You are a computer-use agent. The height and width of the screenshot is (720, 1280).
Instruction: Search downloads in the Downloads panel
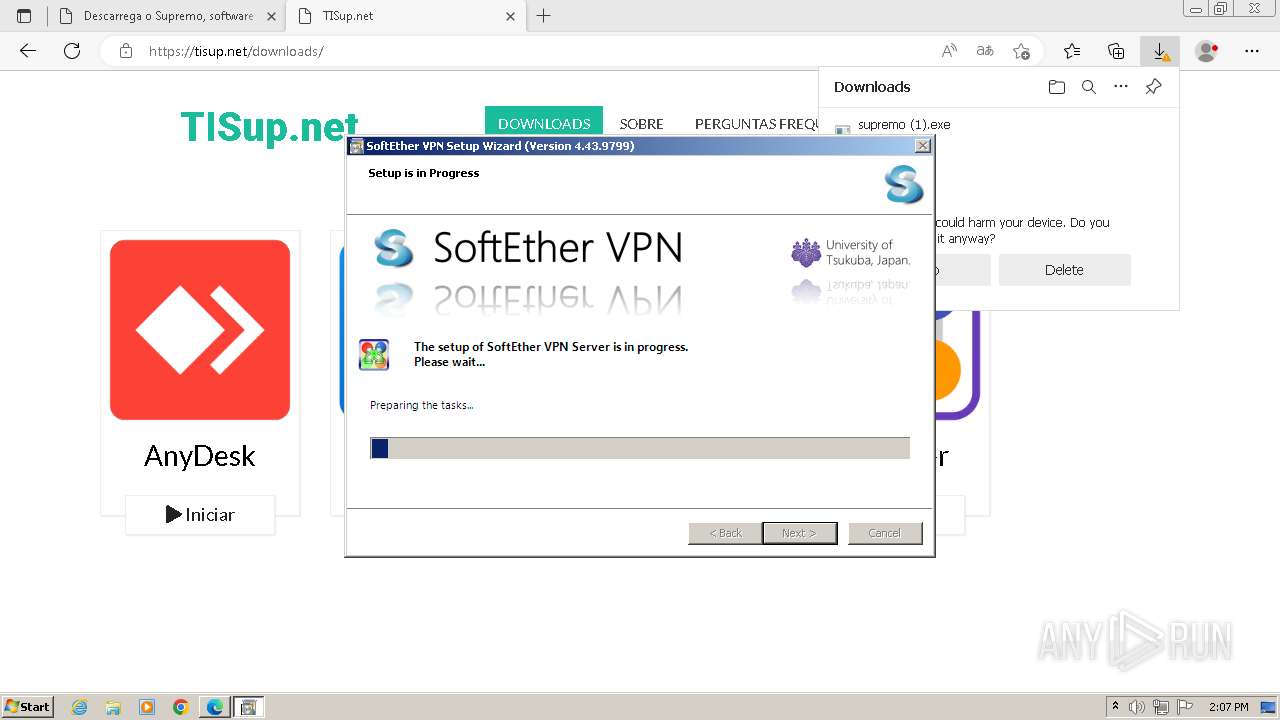1089,87
